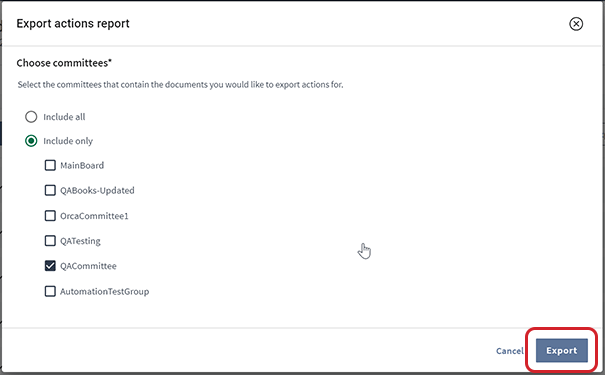Tick the QABooks-Updated checkbox
This screenshot has width=605, height=375.
pyautogui.click(x=50, y=190)
